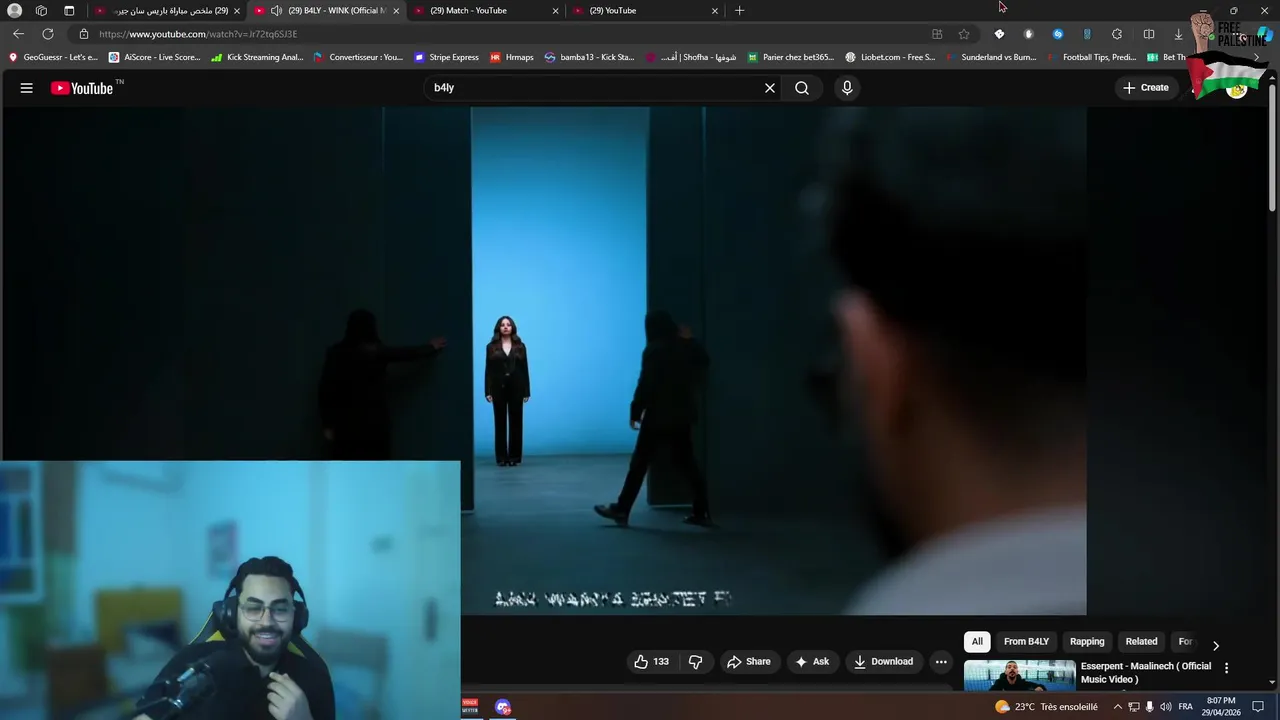Open Stripe Express bookmark
The width and height of the screenshot is (1280, 720).
tap(446, 57)
